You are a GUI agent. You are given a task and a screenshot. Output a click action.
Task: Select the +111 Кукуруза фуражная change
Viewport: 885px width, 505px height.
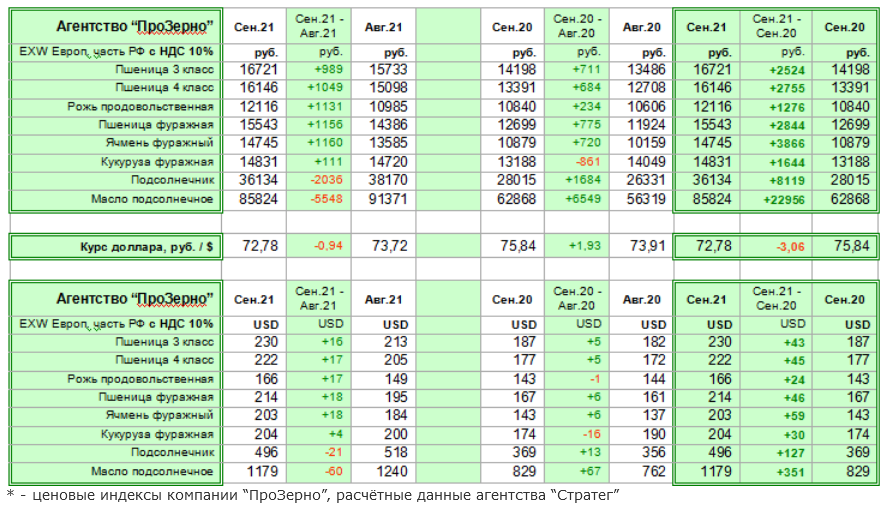click(x=330, y=162)
